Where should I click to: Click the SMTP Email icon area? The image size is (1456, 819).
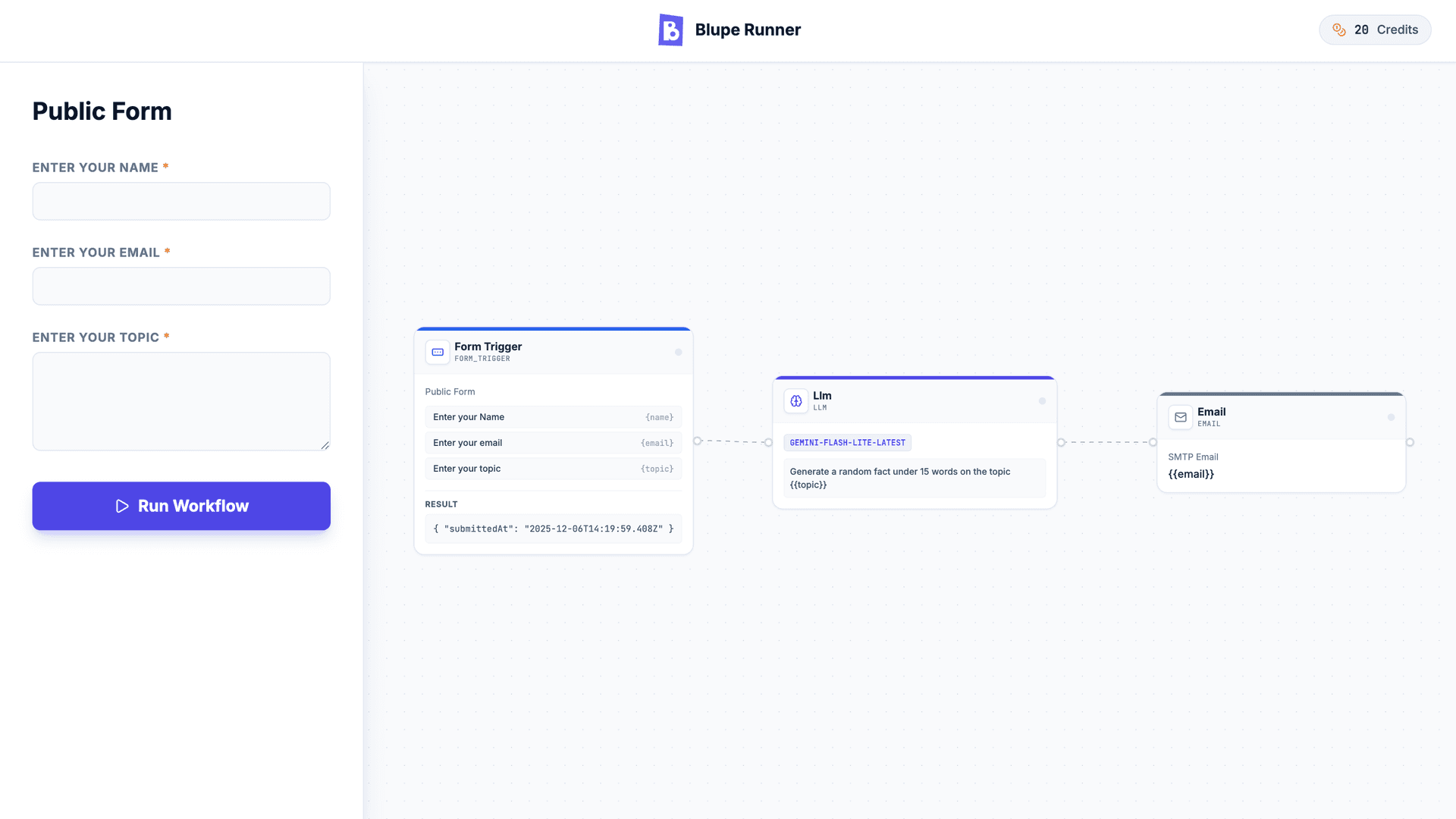pyautogui.click(x=1192, y=457)
